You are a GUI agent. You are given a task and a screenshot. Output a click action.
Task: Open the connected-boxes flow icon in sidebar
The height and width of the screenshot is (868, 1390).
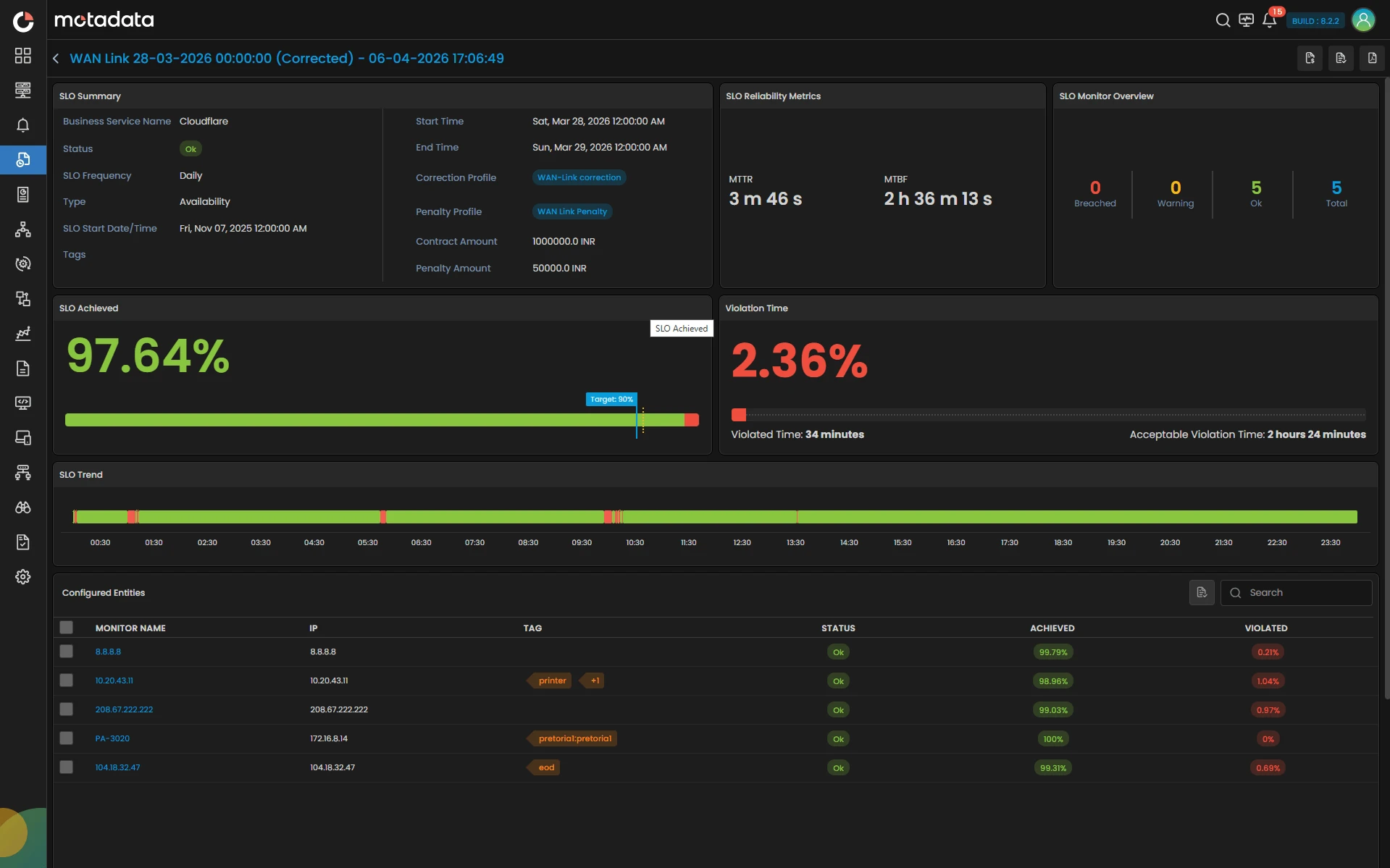[x=23, y=299]
